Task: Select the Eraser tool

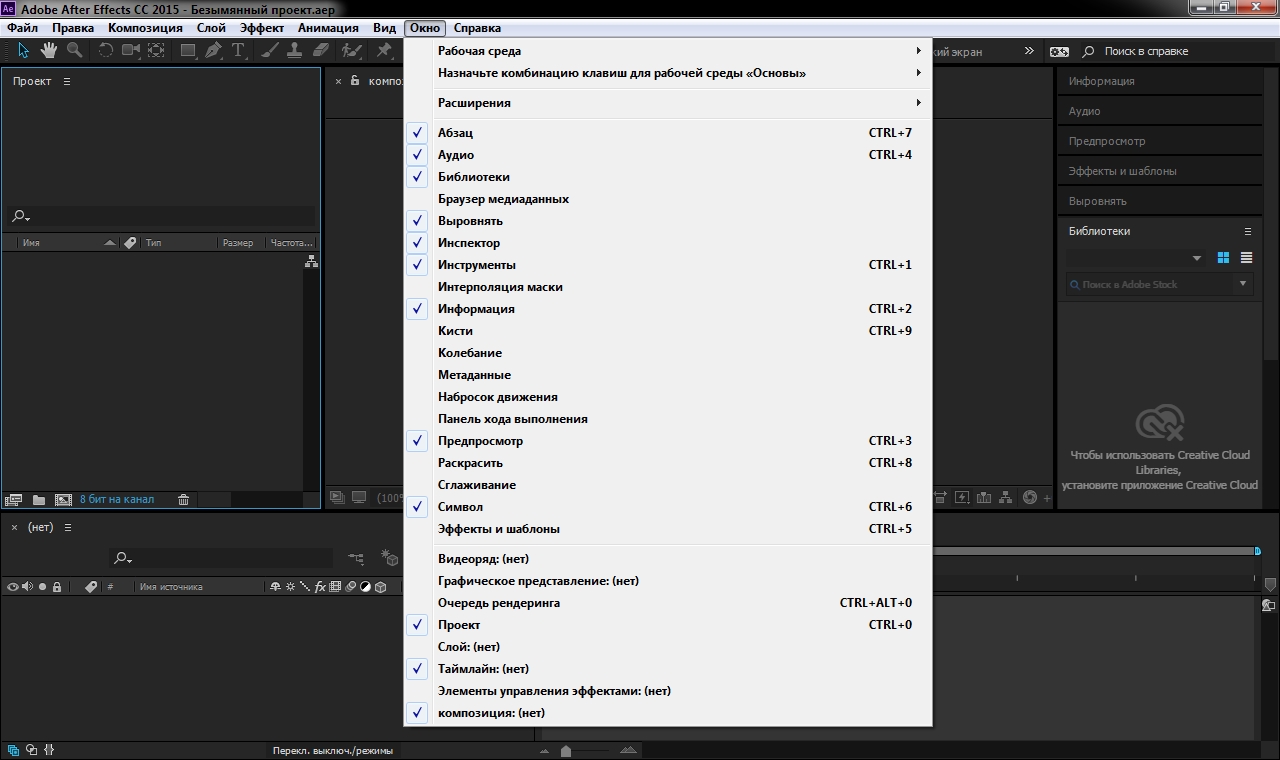Action: point(320,50)
